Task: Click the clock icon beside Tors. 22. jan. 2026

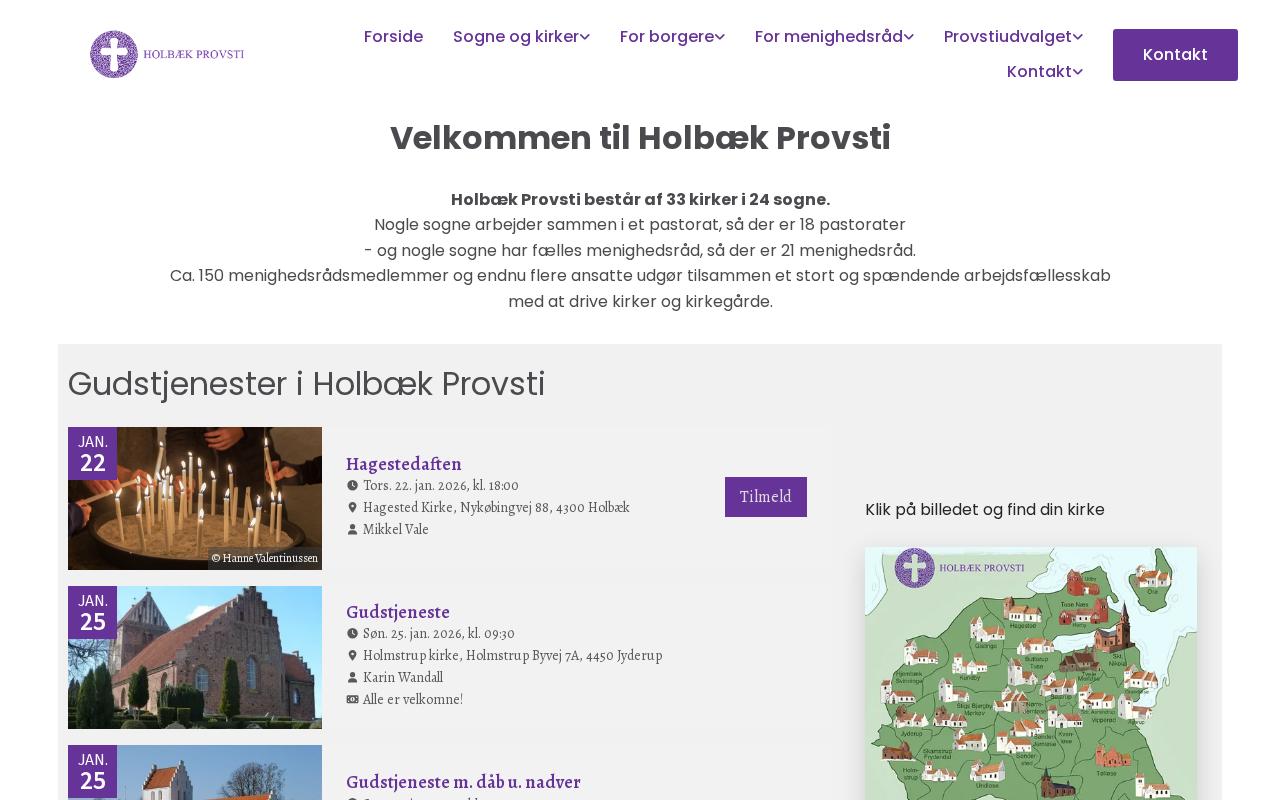Action: pyautogui.click(x=352, y=486)
